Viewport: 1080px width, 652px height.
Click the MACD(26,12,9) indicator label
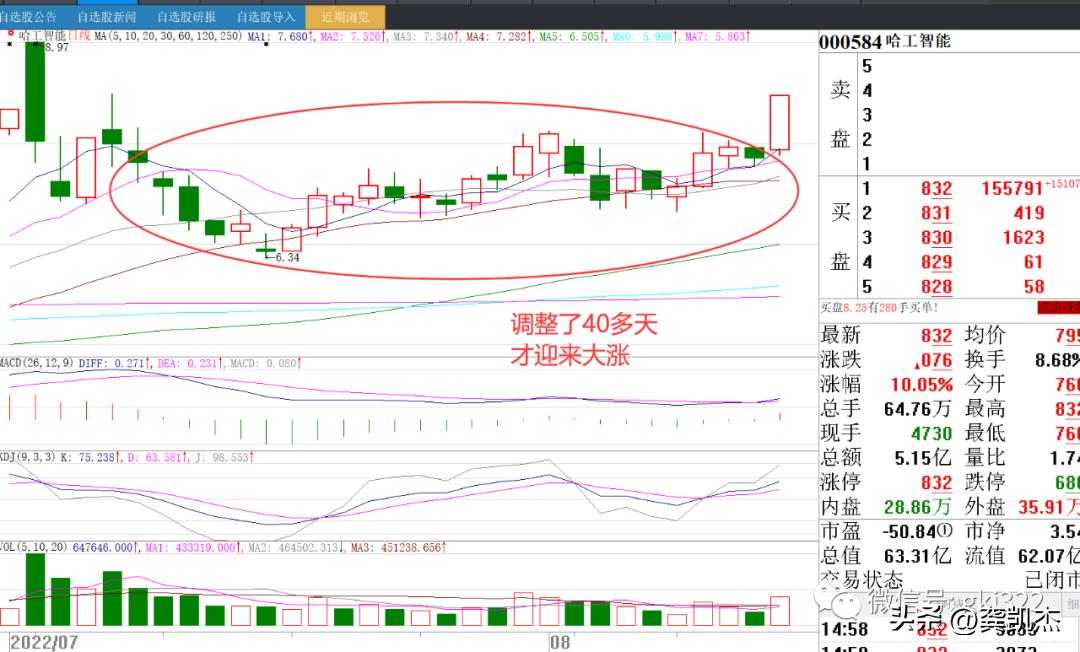[x=37, y=363]
